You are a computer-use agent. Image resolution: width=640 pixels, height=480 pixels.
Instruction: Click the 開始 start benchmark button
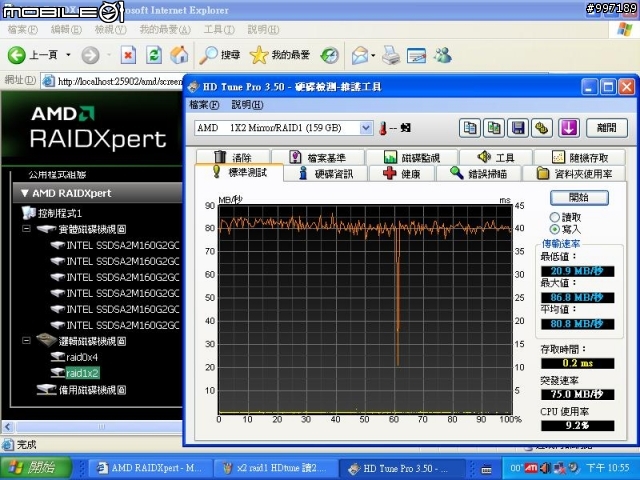tap(579, 198)
